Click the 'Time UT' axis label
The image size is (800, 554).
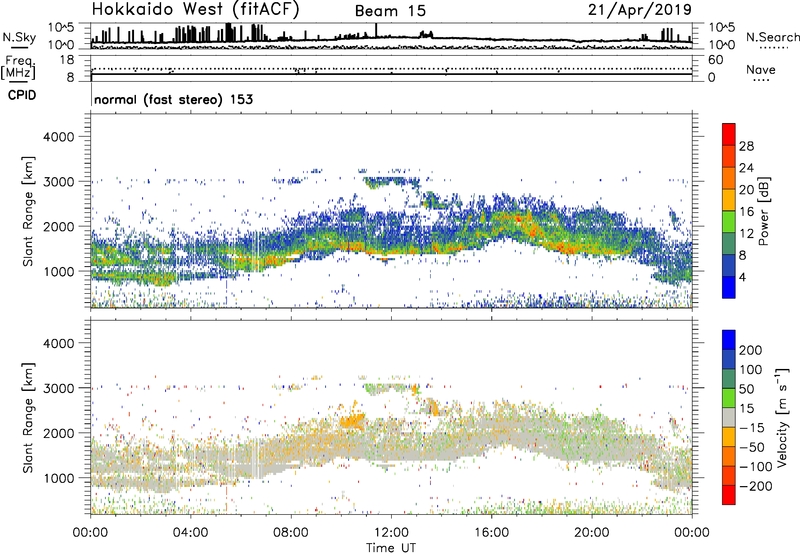(391, 548)
